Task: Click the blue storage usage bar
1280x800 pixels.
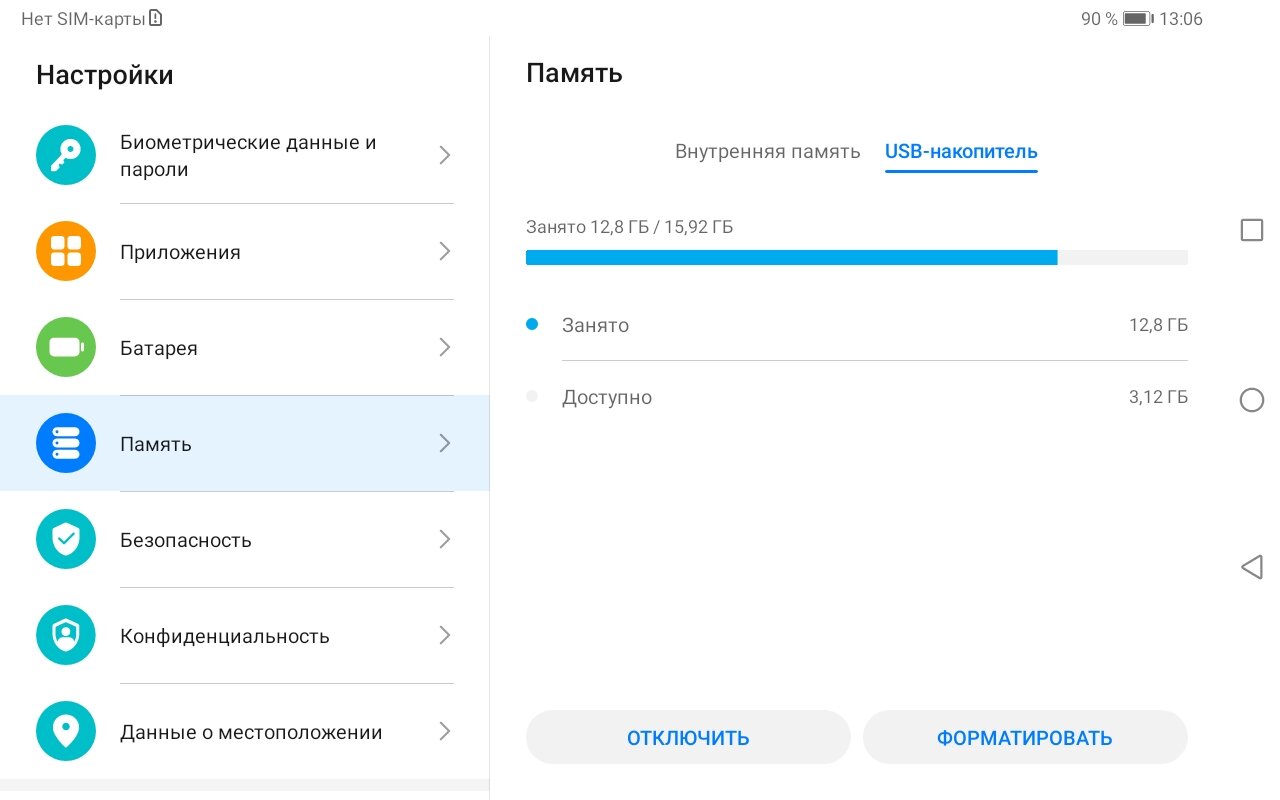Action: point(857,257)
